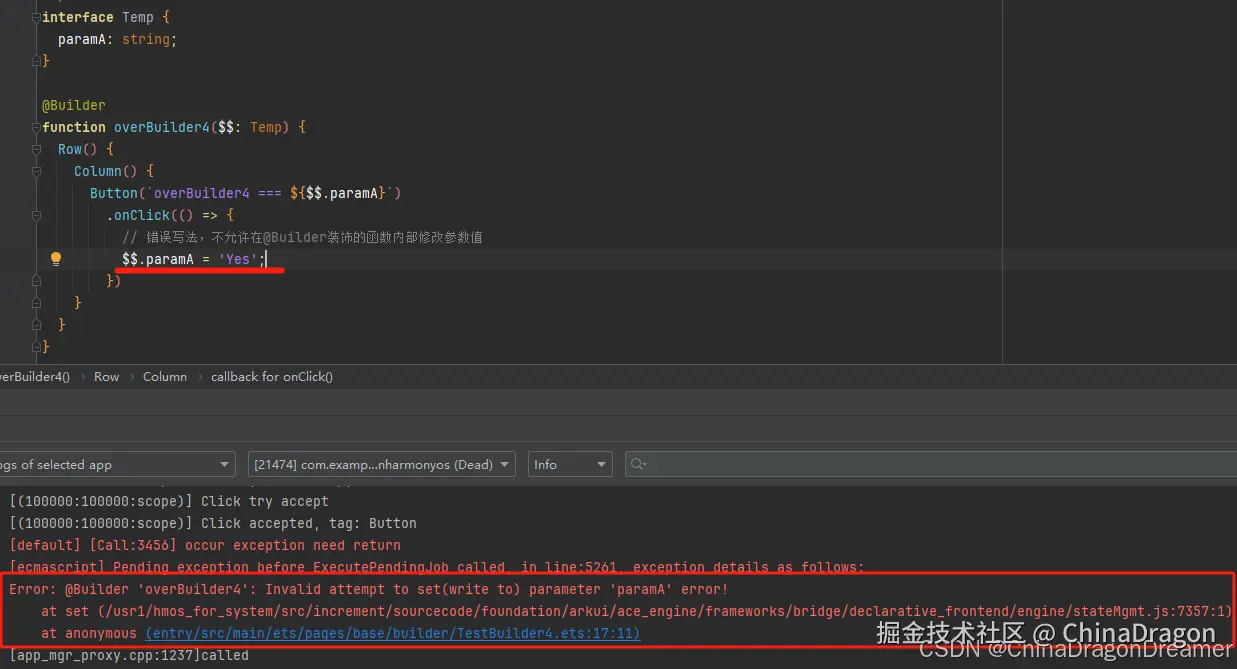
Task: Click the Button(`overBuilder4 === ...`) code line
Action: (x=245, y=193)
